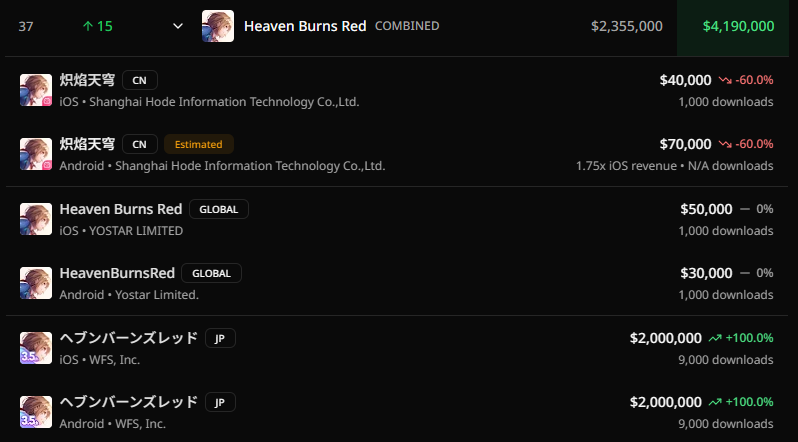Click the GLOBAL badge next to Heaven Burns Red
The height and width of the screenshot is (442, 798).
pyautogui.click(x=219, y=209)
